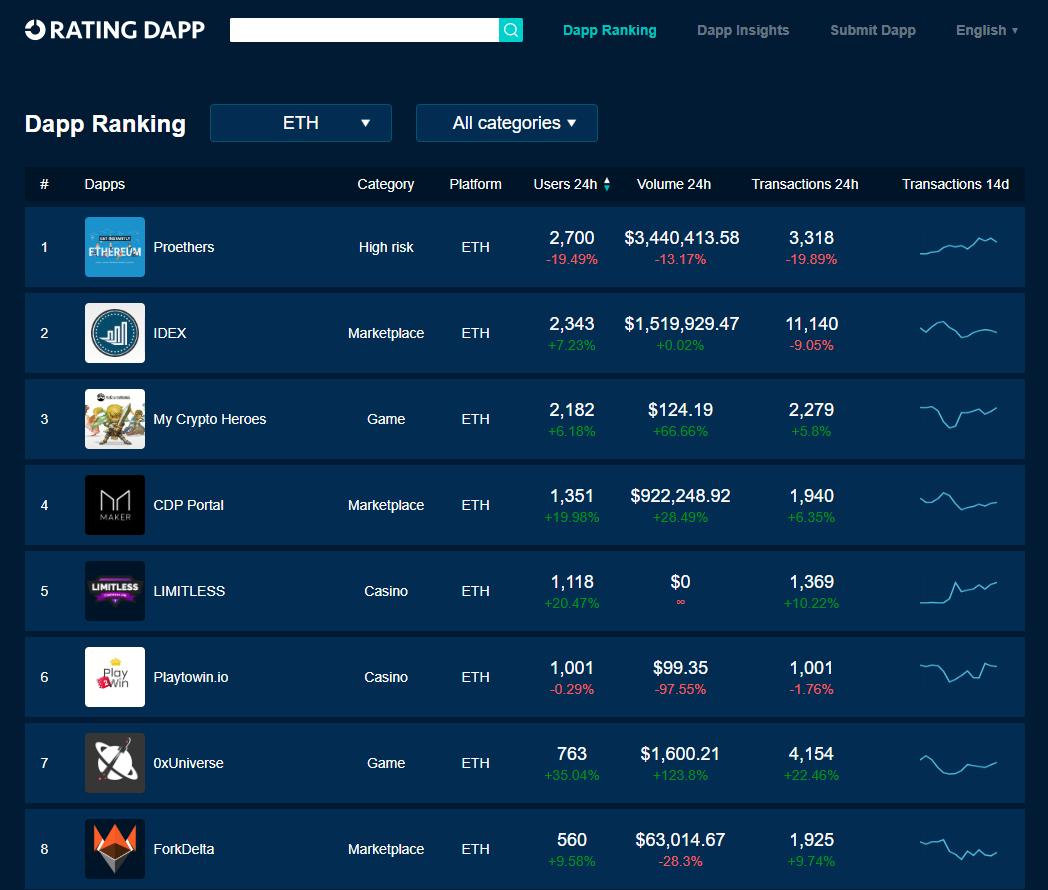This screenshot has height=890, width=1048.
Task: Click Casino category in Playtowin.io row
Action: click(386, 677)
